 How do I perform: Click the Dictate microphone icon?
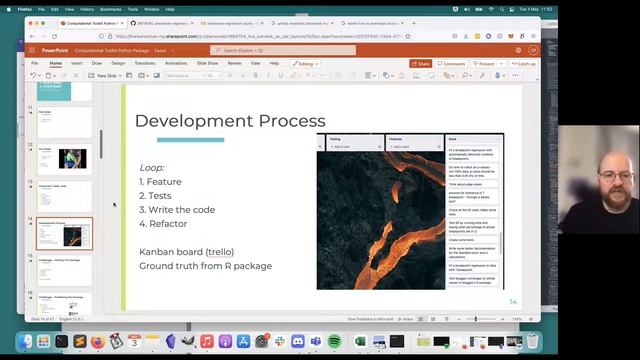497,76
